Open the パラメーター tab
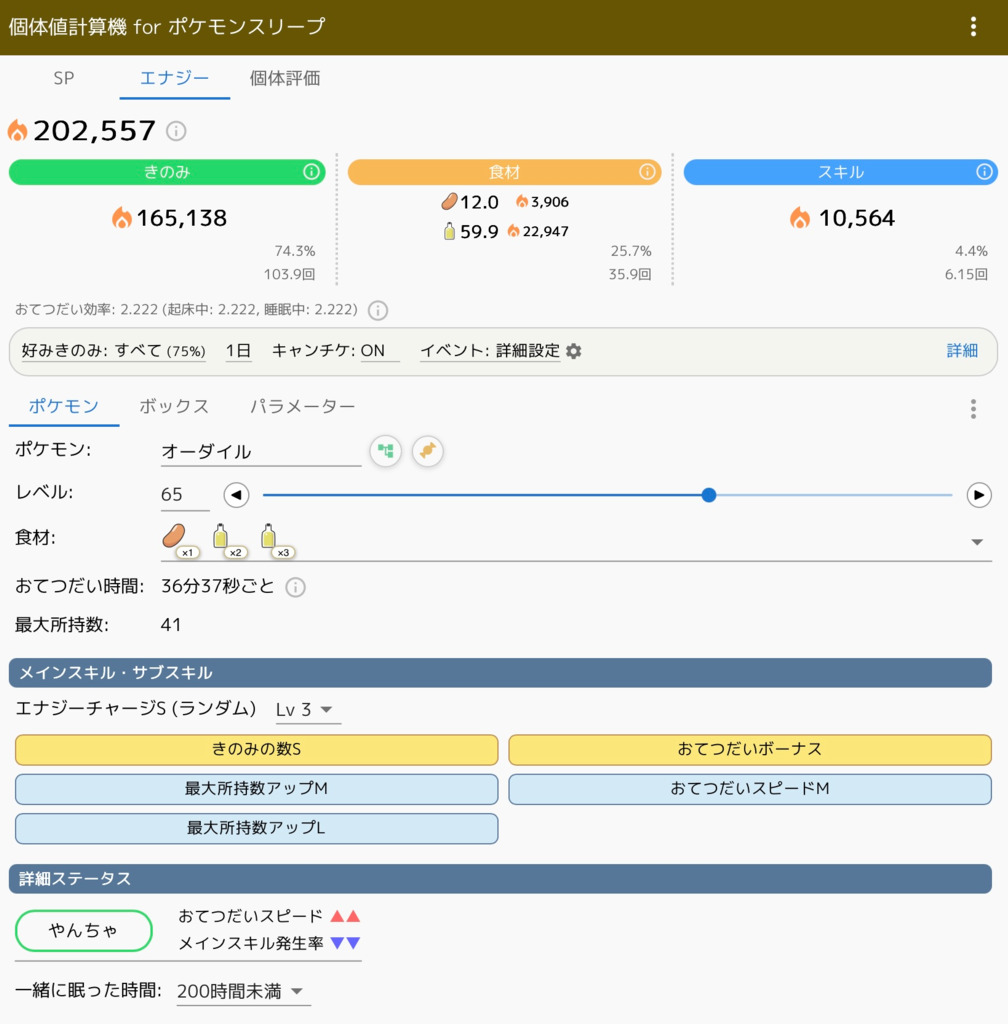 (303, 406)
